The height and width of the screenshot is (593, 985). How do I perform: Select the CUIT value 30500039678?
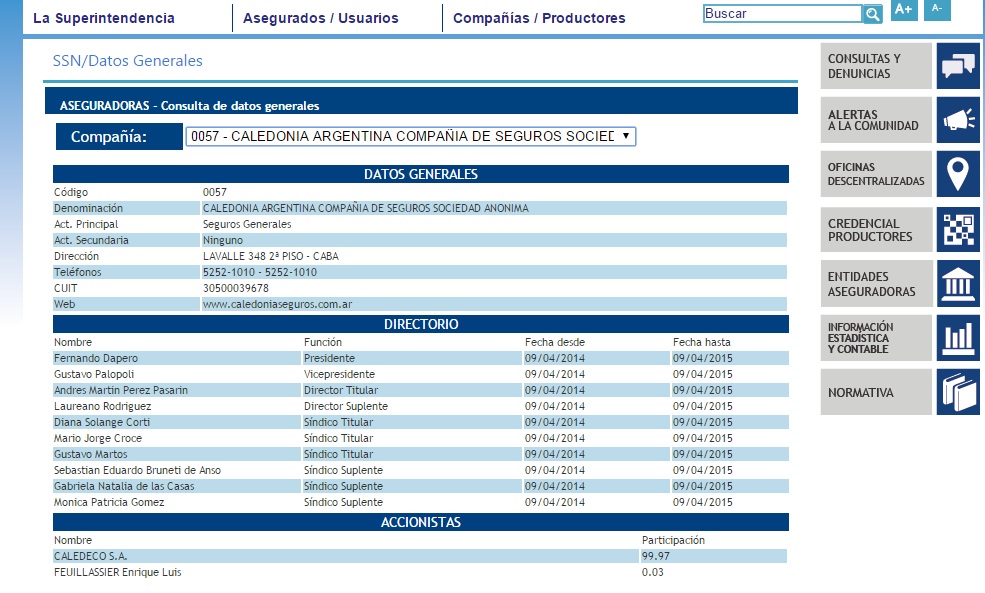point(236,288)
